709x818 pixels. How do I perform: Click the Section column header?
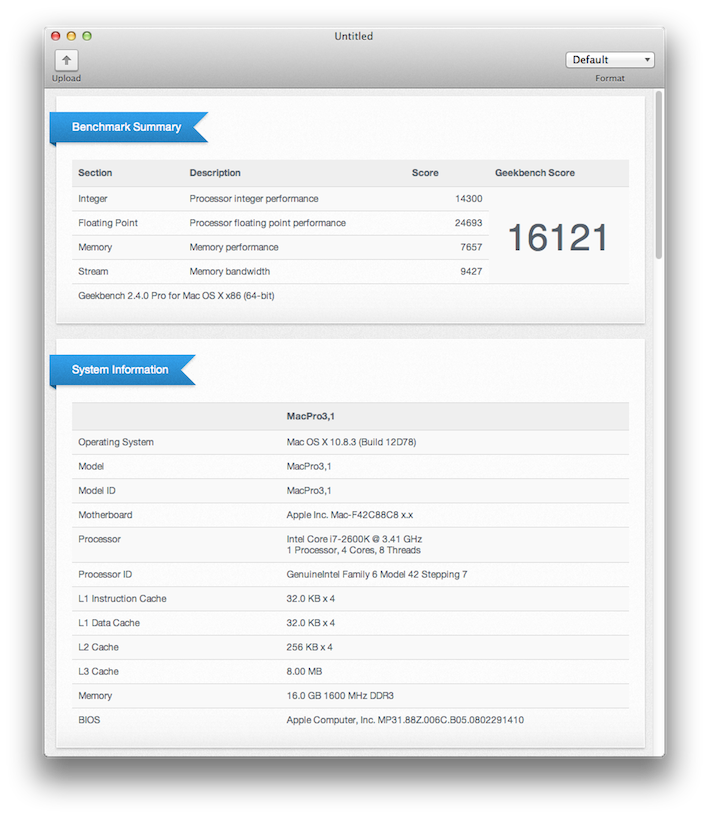(x=95, y=173)
